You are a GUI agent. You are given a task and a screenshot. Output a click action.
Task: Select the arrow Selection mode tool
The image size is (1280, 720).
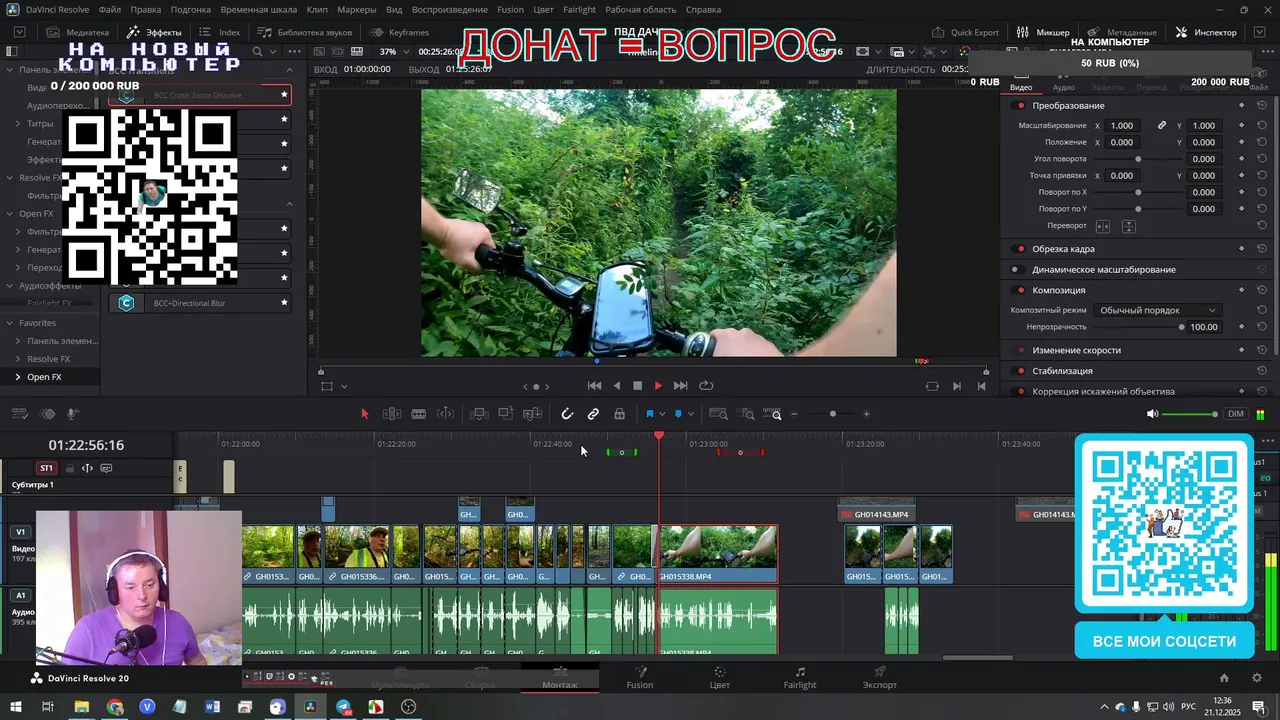click(365, 414)
